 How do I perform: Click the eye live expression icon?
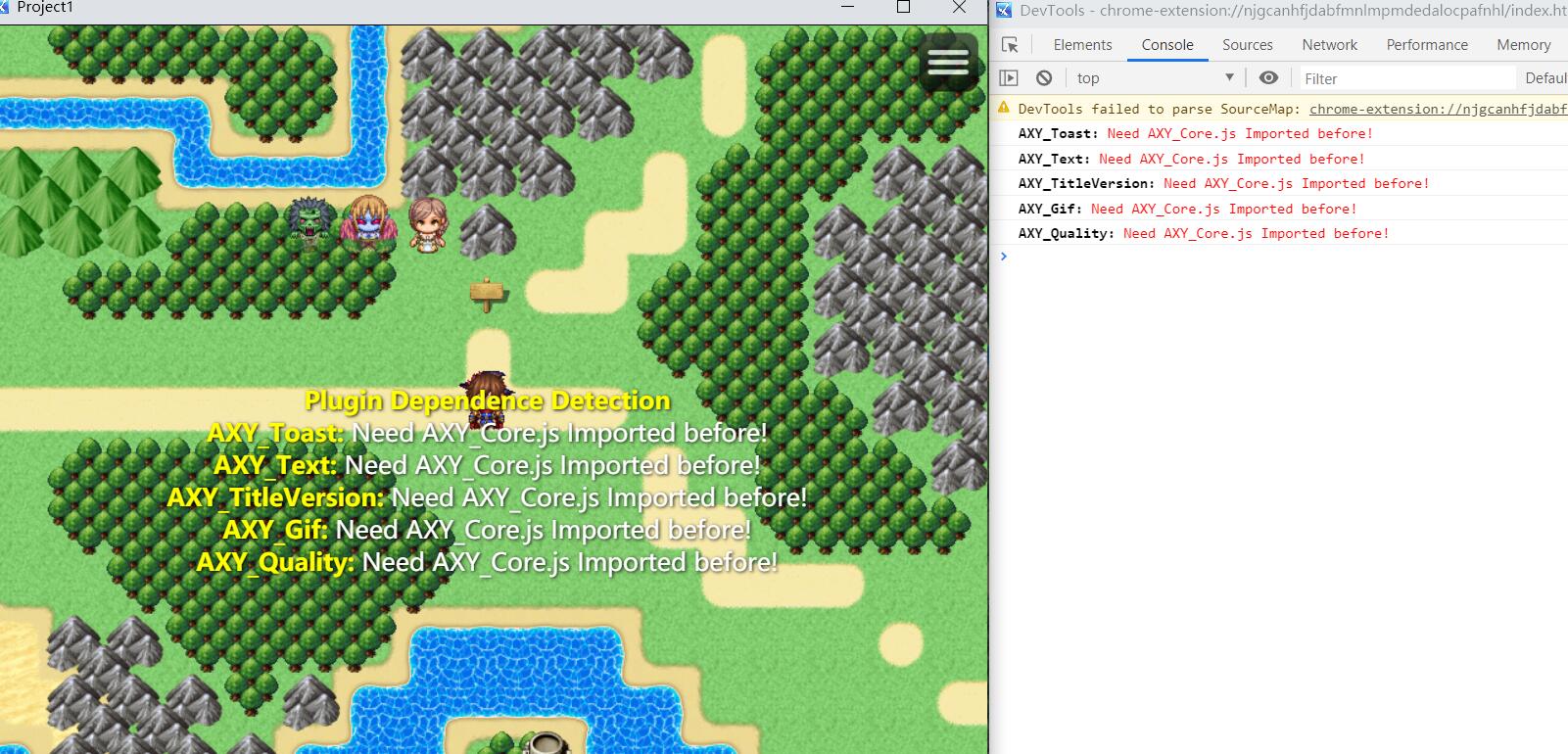pyautogui.click(x=1268, y=78)
